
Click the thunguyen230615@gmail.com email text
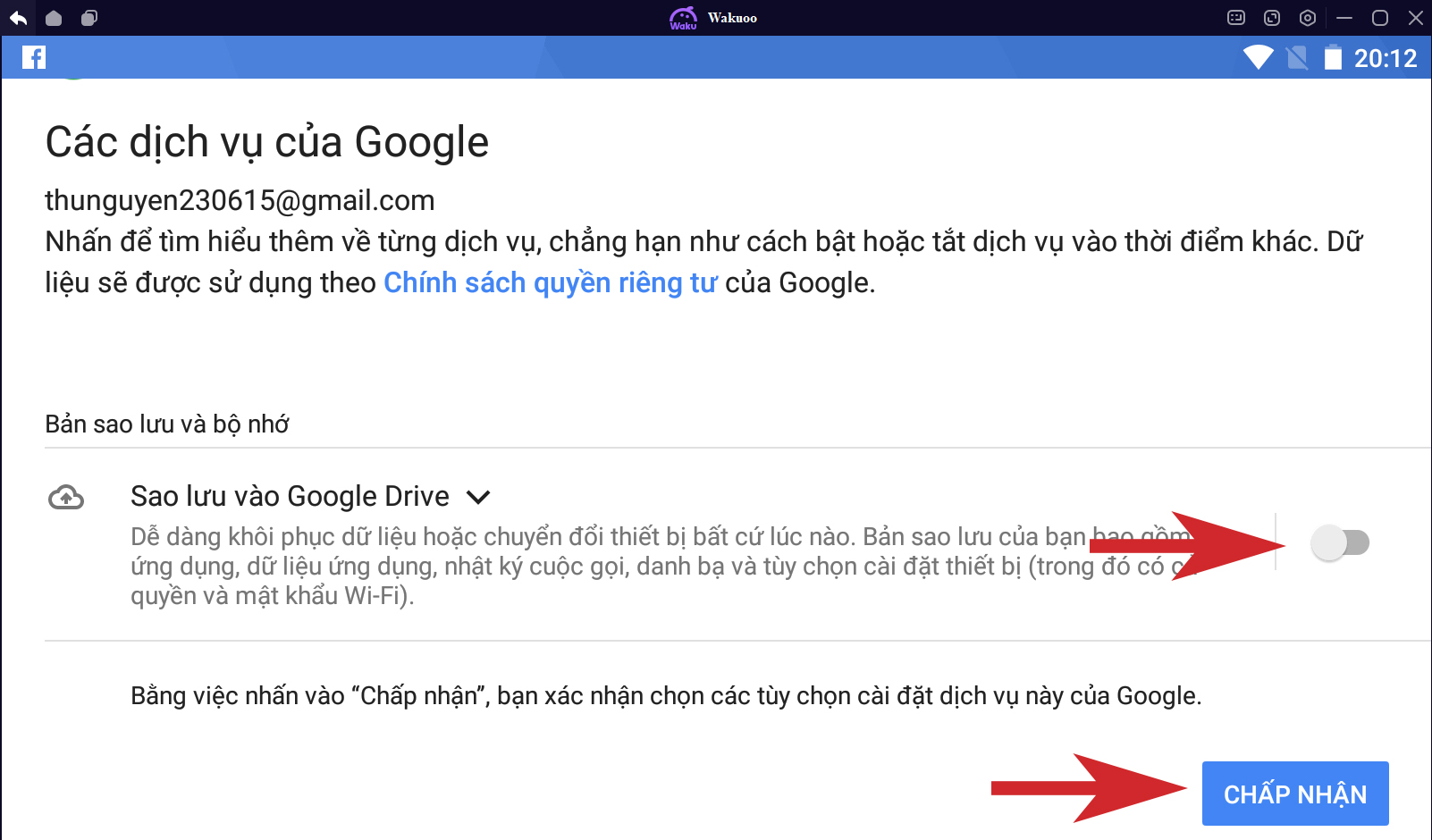click(x=240, y=200)
